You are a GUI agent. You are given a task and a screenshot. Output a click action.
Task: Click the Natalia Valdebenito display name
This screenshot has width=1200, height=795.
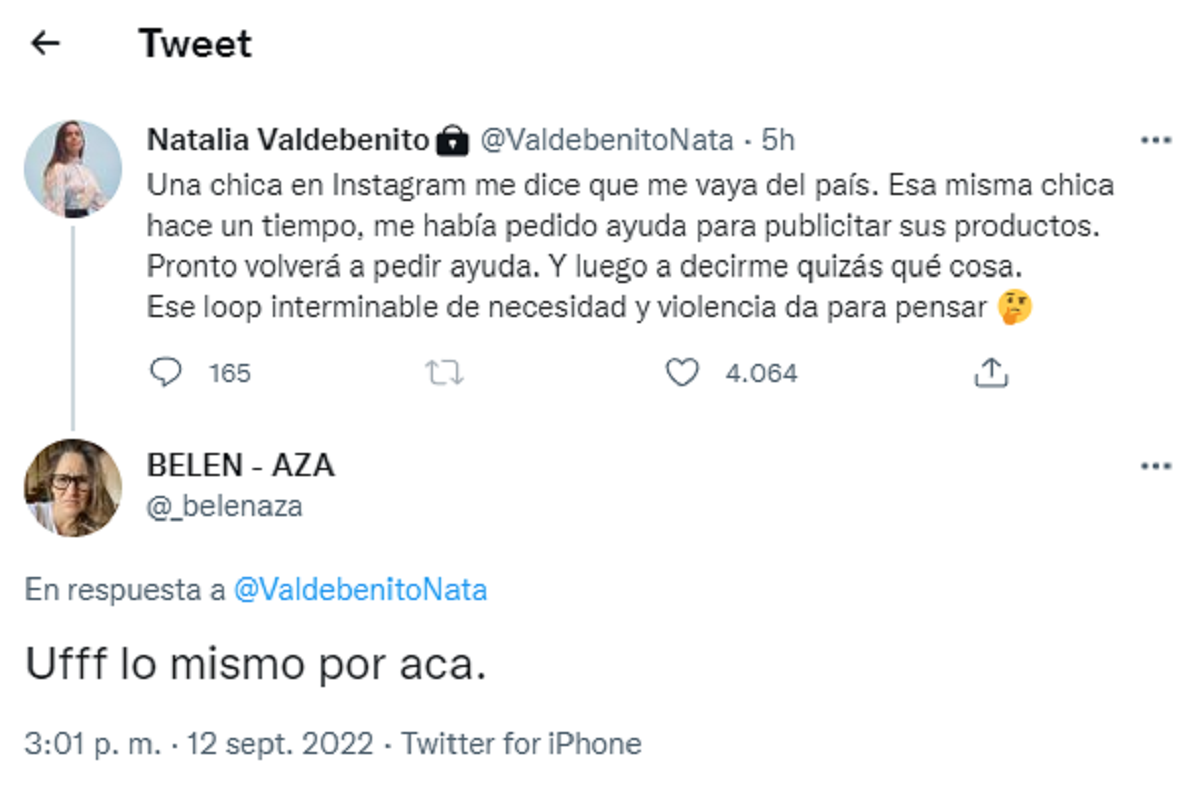coord(288,140)
